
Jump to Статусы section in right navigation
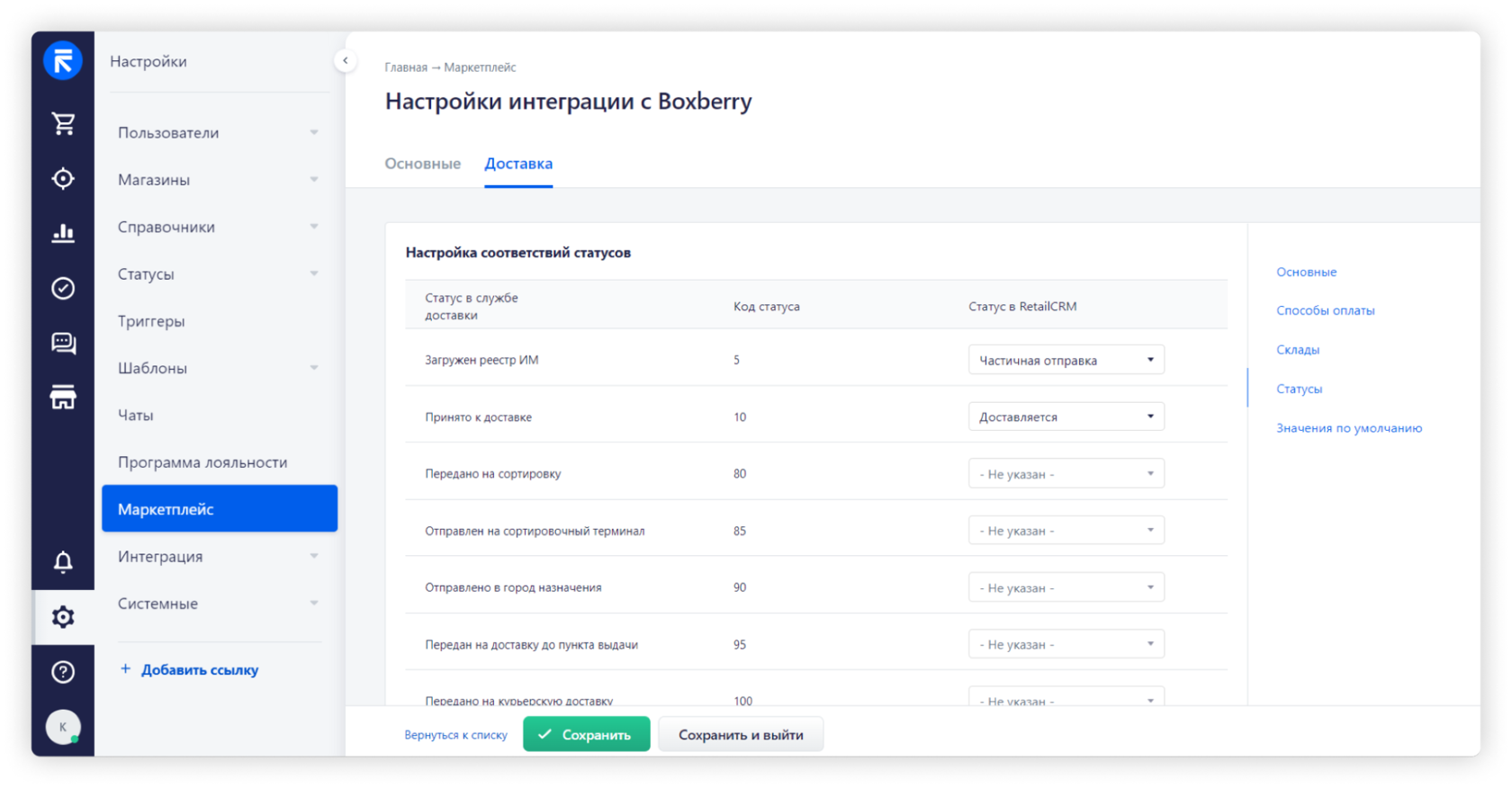point(1299,389)
